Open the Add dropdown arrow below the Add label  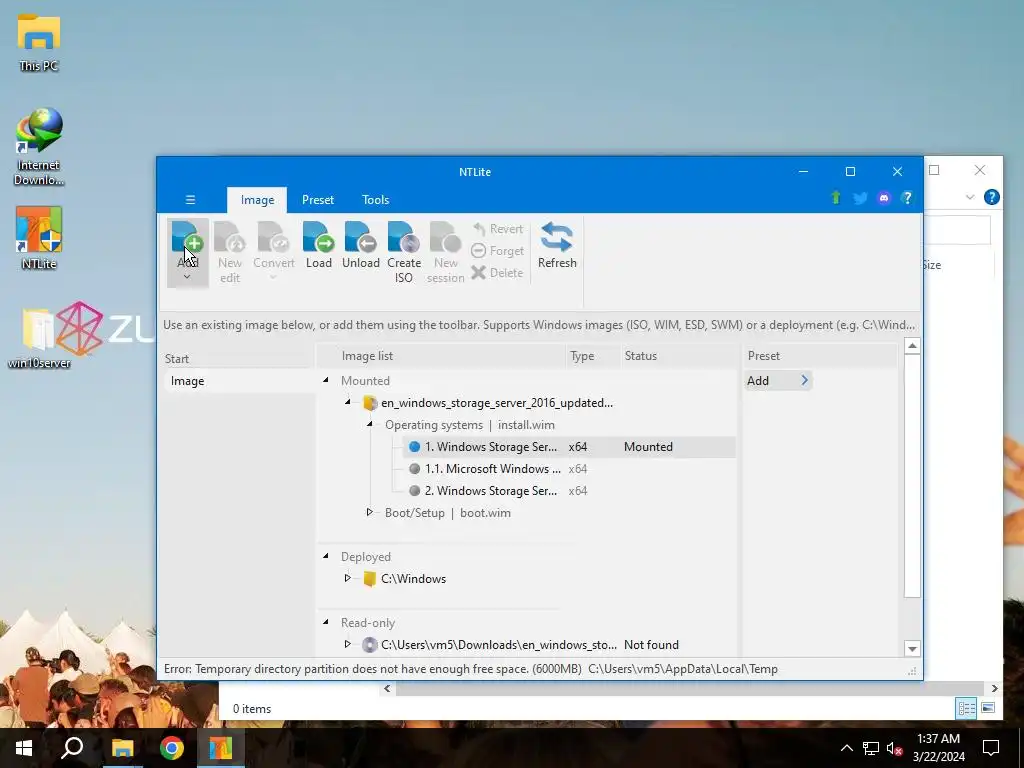click(187, 277)
